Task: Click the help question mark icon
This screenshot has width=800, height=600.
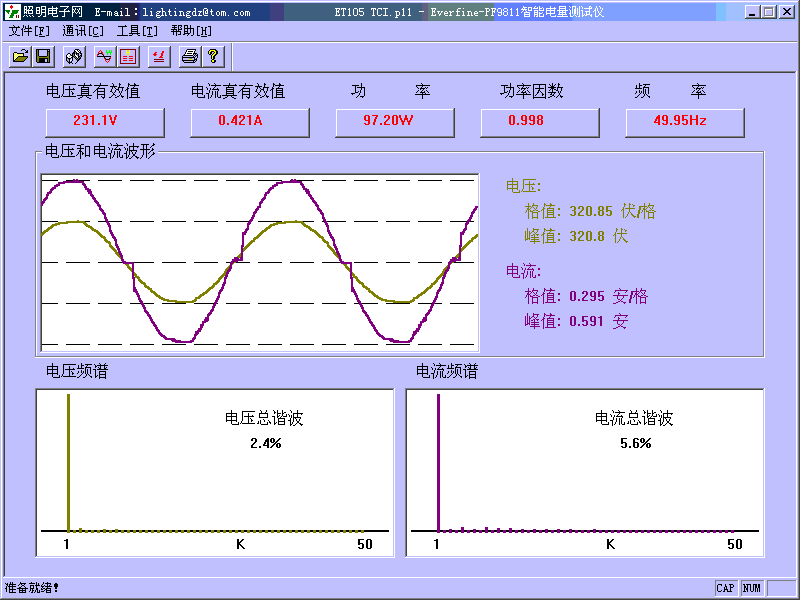Action: pyautogui.click(x=212, y=56)
